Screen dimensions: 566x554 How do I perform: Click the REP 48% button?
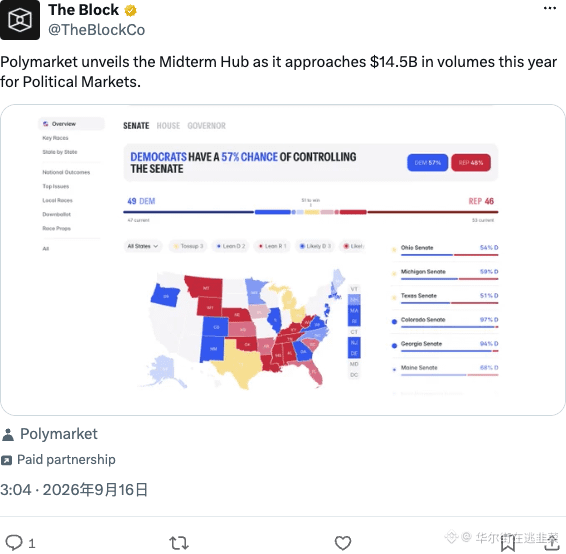pyautogui.click(x=471, y=163)
